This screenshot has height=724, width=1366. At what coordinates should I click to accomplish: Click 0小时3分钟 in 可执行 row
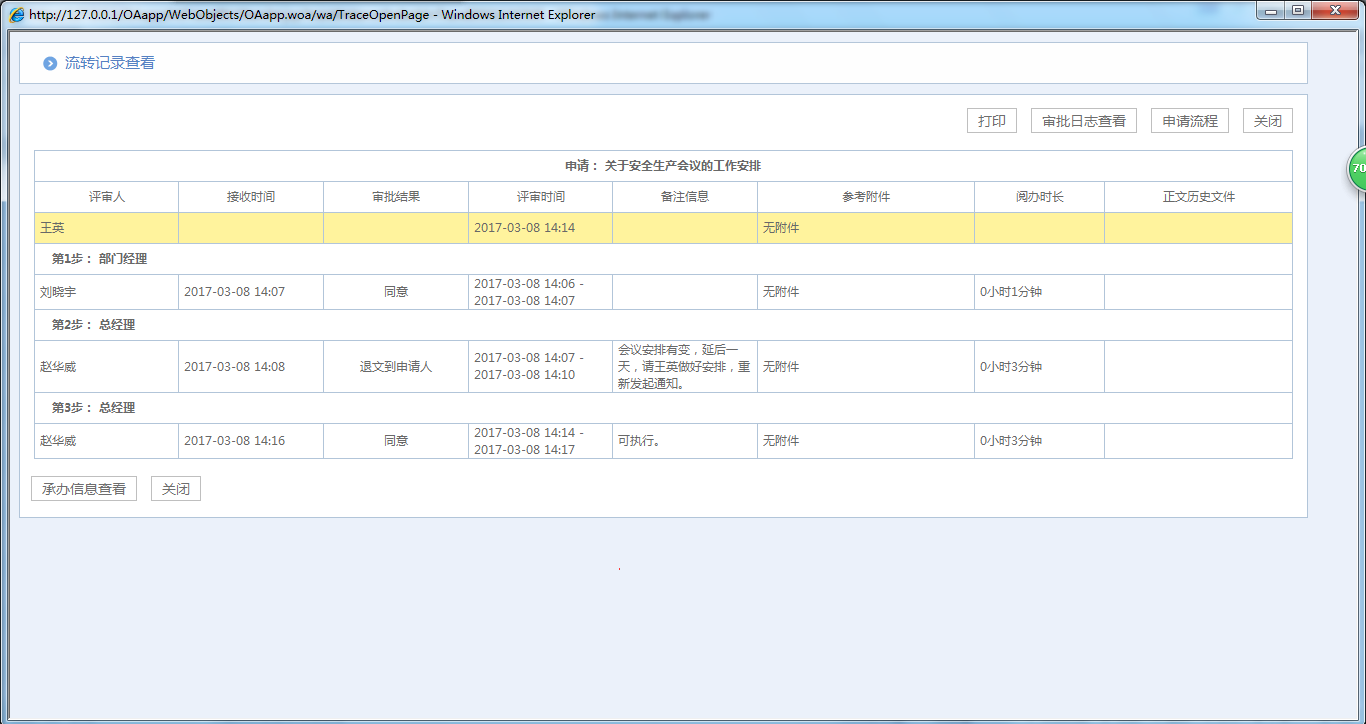tap(1011, 441)
